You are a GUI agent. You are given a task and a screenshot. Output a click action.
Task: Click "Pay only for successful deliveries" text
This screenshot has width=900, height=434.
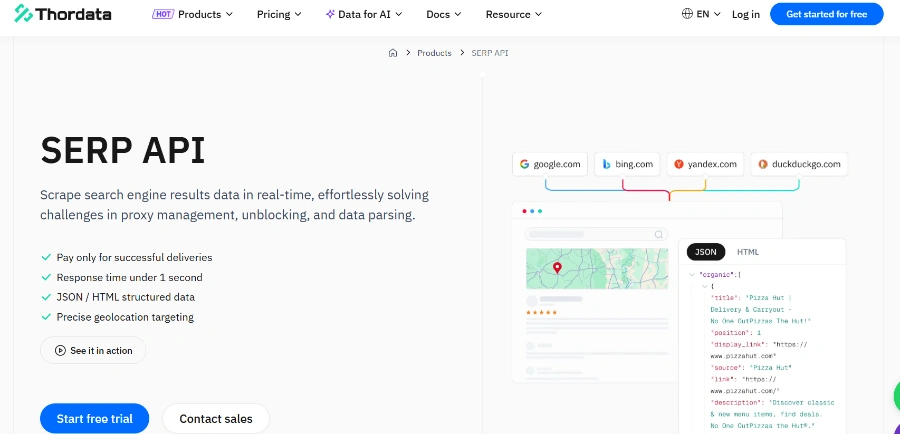pyautogui.click(x=134, y=258)
